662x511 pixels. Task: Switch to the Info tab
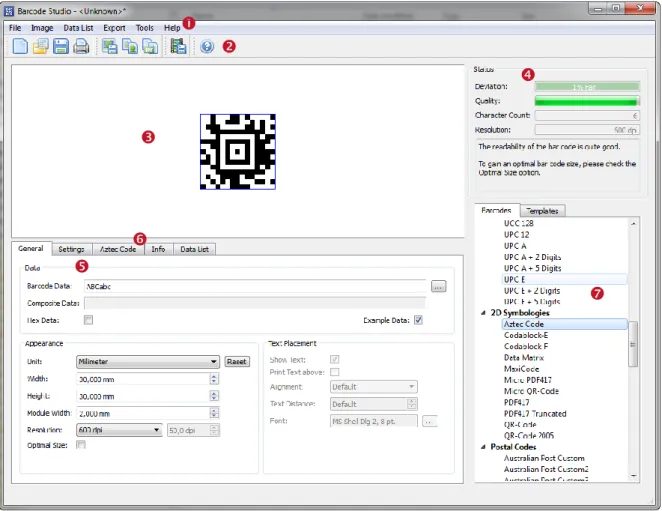[x=158, y=249]
